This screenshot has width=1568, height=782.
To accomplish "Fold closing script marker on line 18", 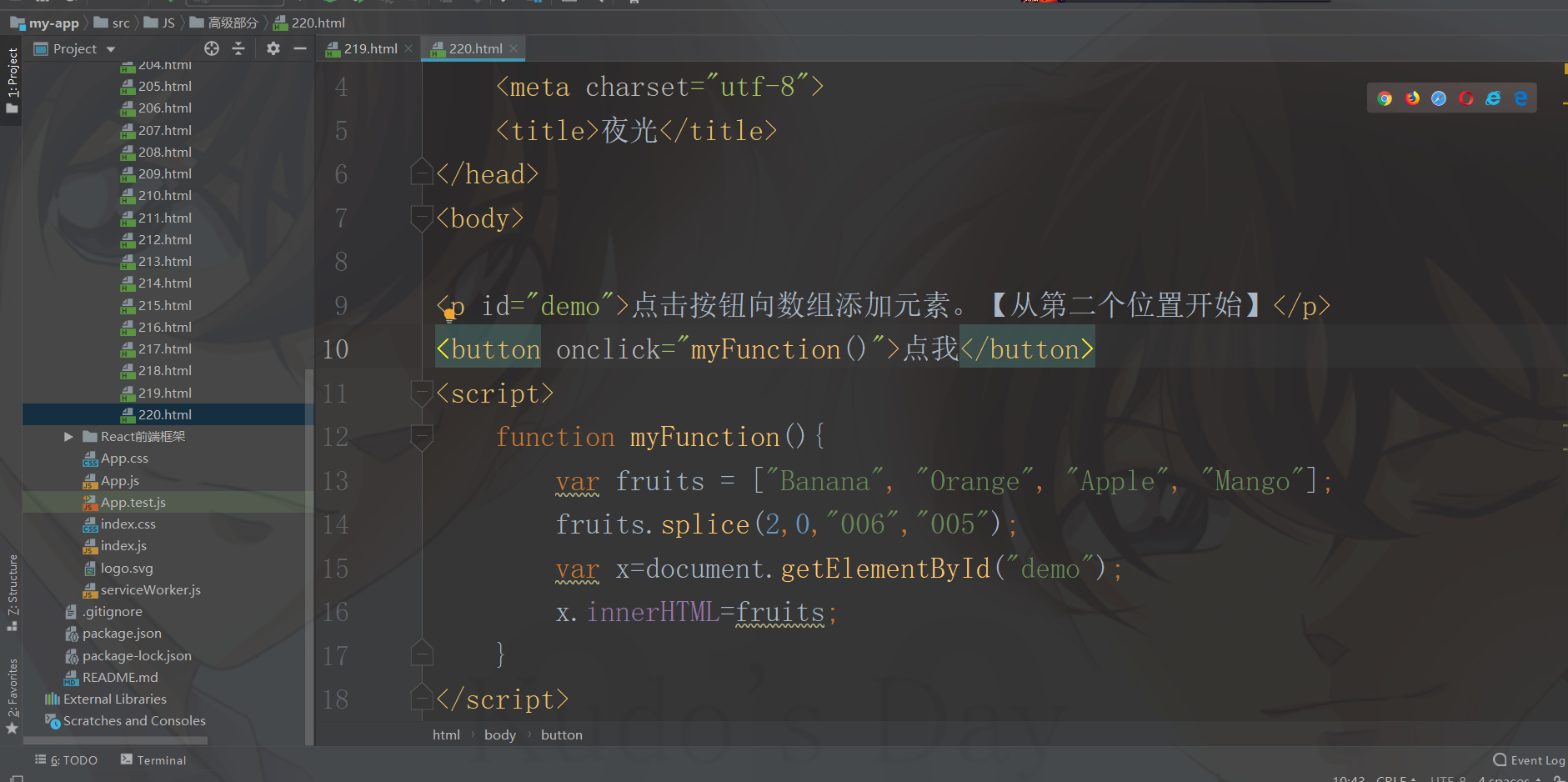I will tap(422, 697).
